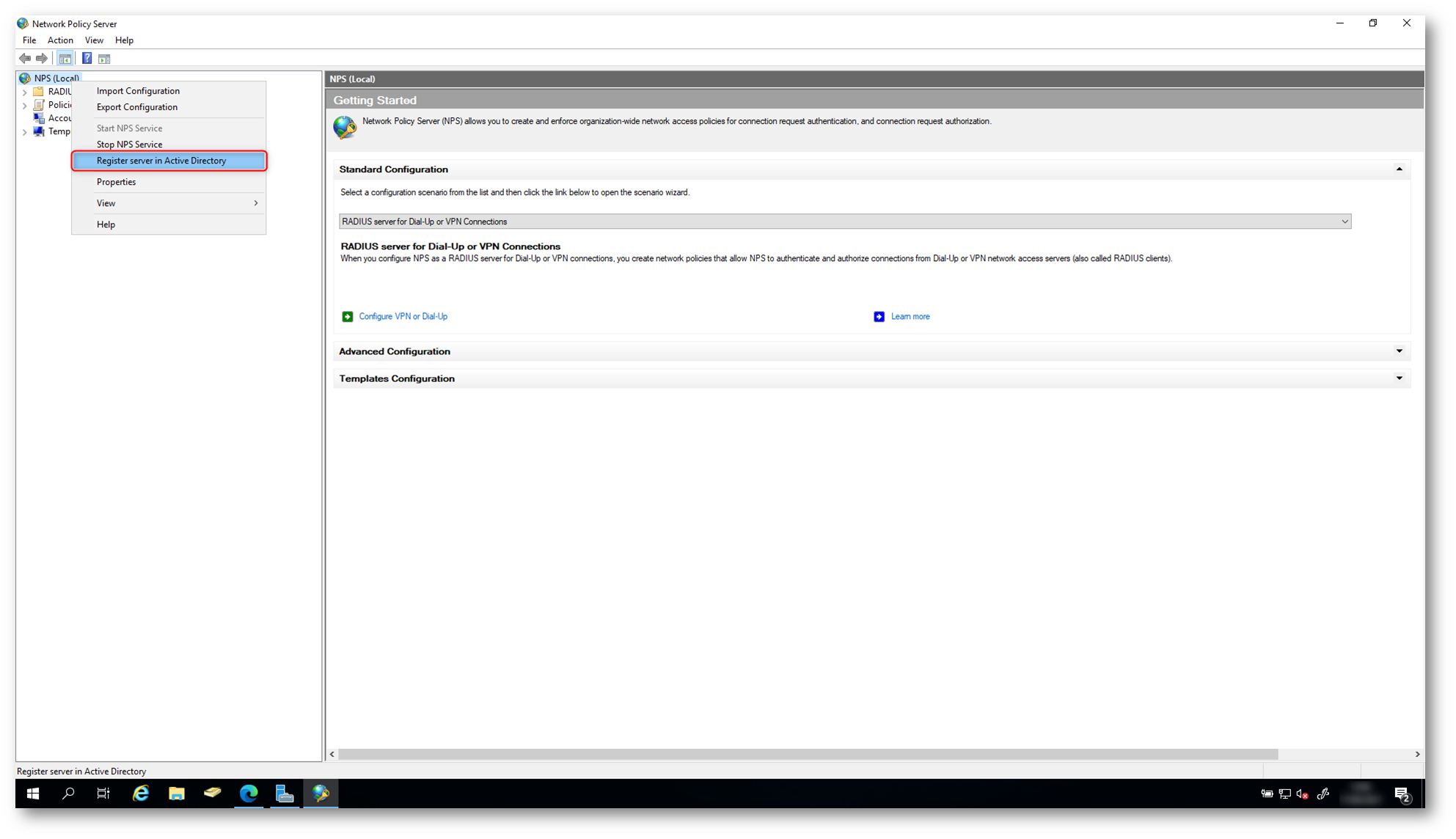The image size is (1456, 839).
Task: Open File Explorer from taskbar
Action: pos(177,794)
